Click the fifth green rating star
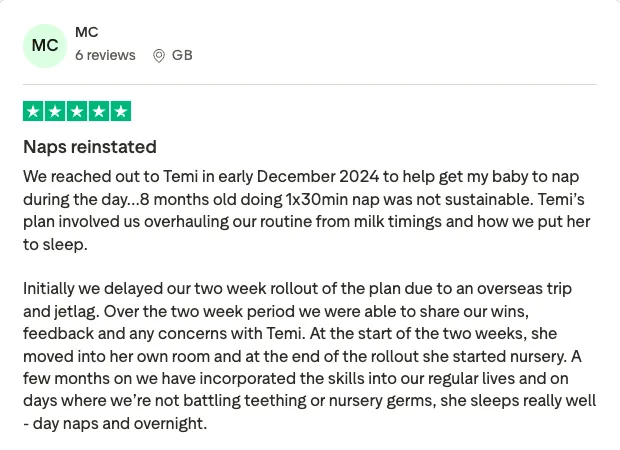Screen dimensions: 620x450 coord(121,111)
